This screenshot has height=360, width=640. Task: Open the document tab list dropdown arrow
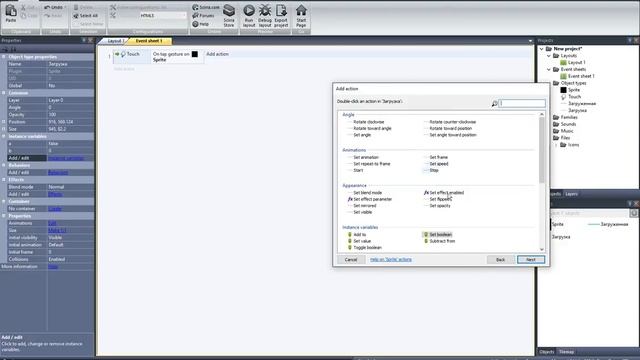pos(530,41)
